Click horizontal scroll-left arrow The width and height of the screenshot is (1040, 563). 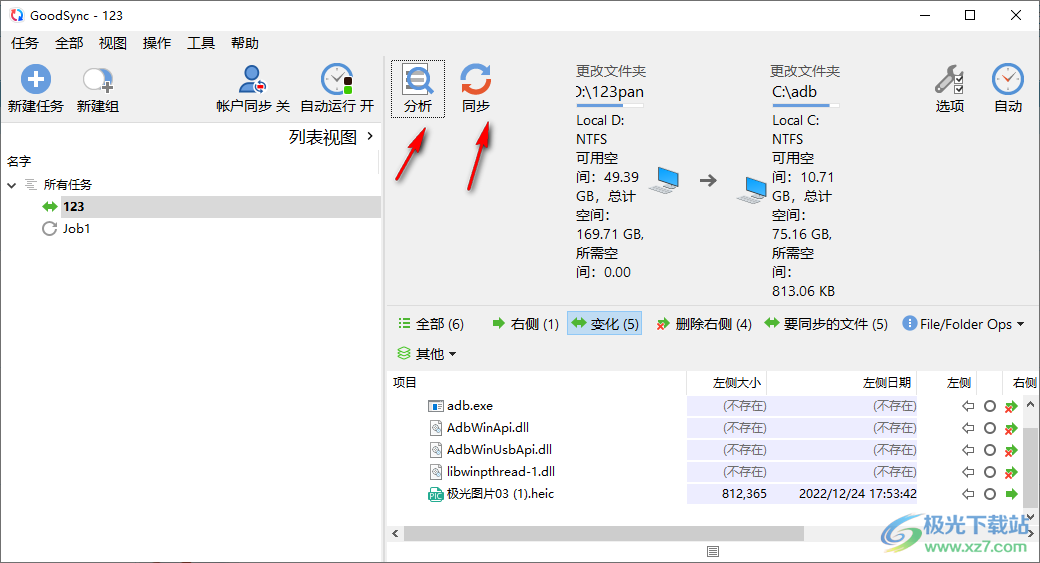(x=395, y=533)
